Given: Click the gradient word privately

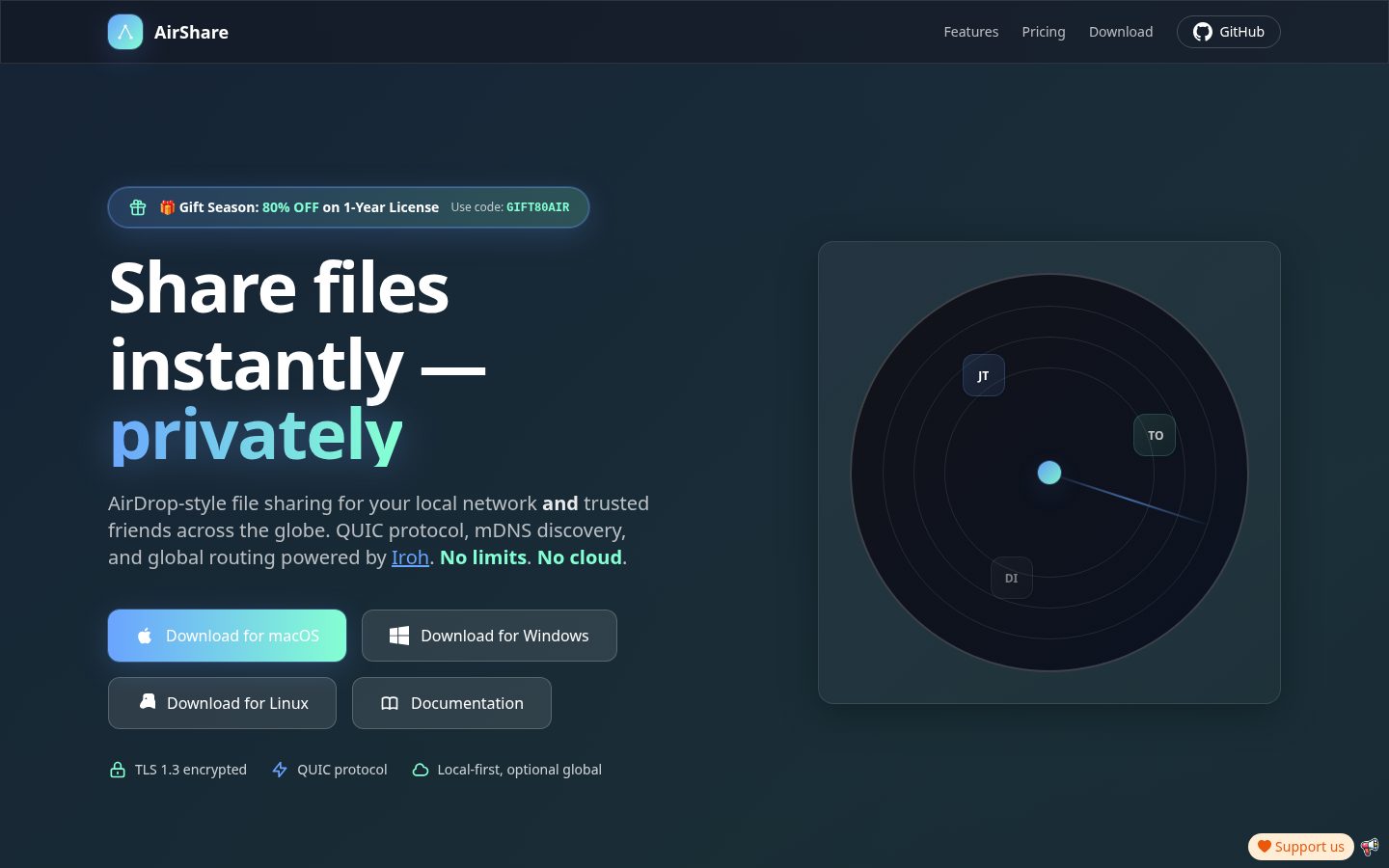Looking at the screenshot, I should (x=256, y=436).
